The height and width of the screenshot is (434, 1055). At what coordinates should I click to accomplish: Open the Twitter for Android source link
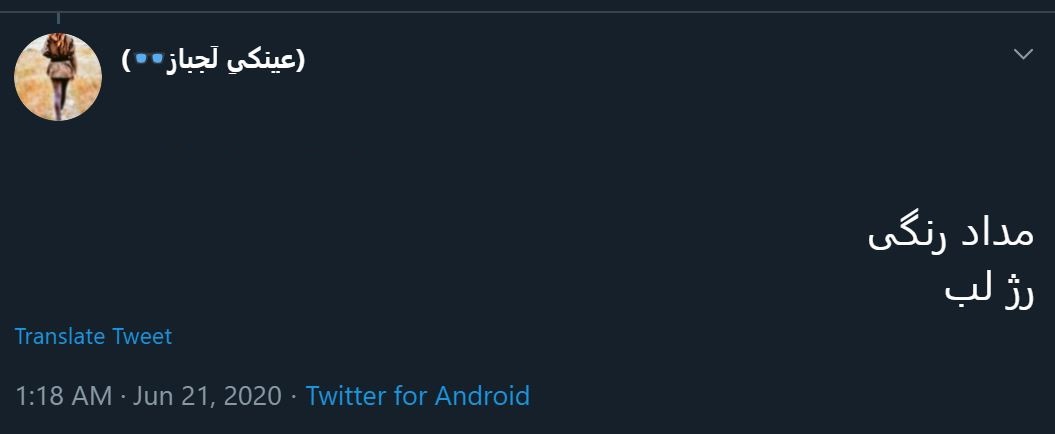tap(417, 396)
